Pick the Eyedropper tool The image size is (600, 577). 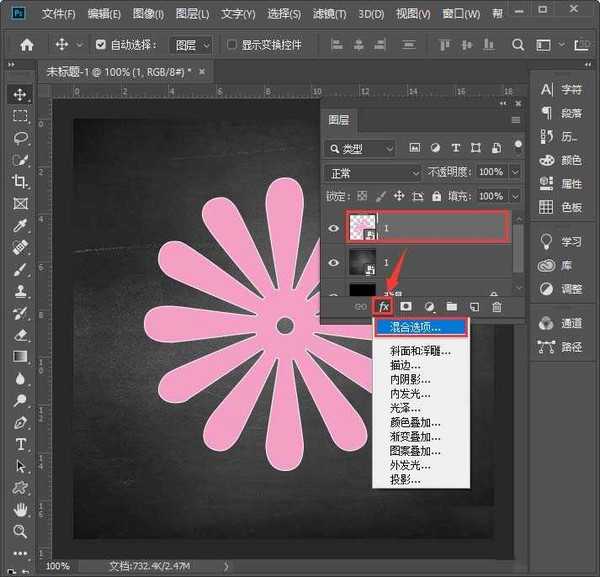point(20,225)
